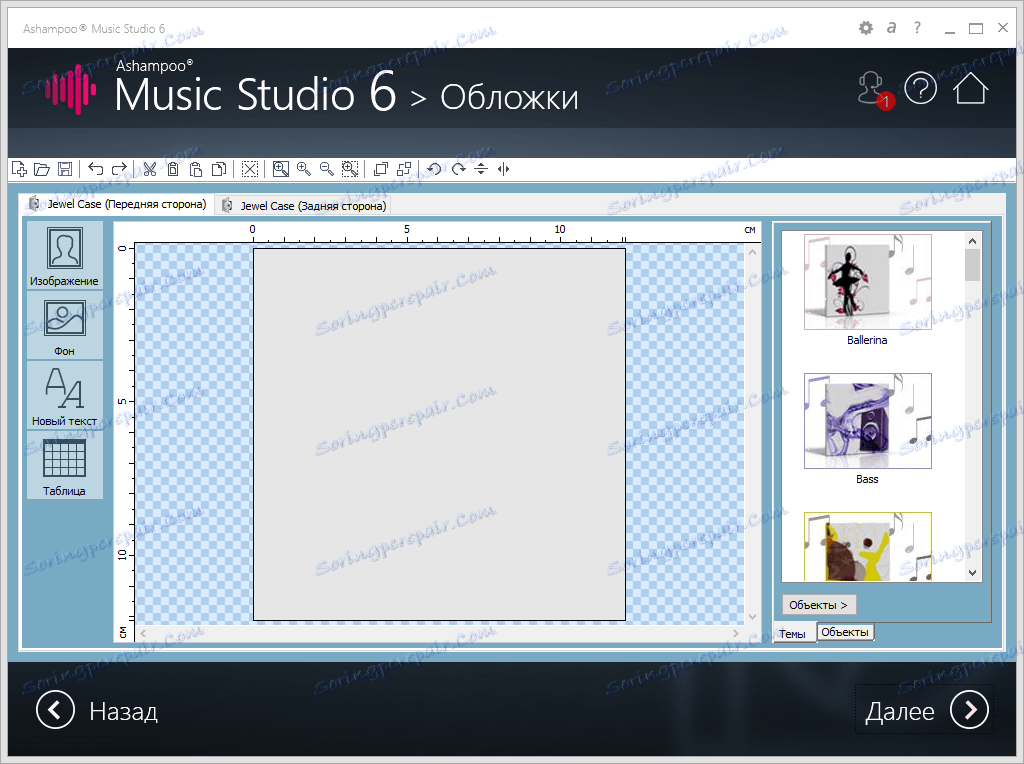Switch to Jewel Case (Задняя сторона) tab

point(304,206)
